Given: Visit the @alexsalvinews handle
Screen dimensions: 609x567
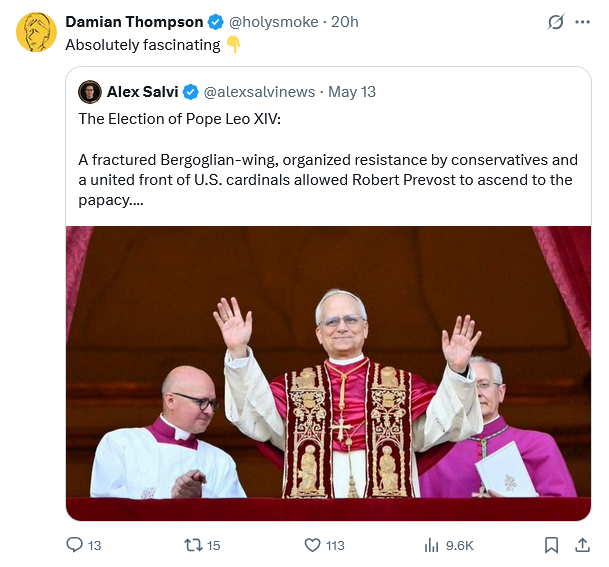Looking at the screenshot, I should point(260,92).
